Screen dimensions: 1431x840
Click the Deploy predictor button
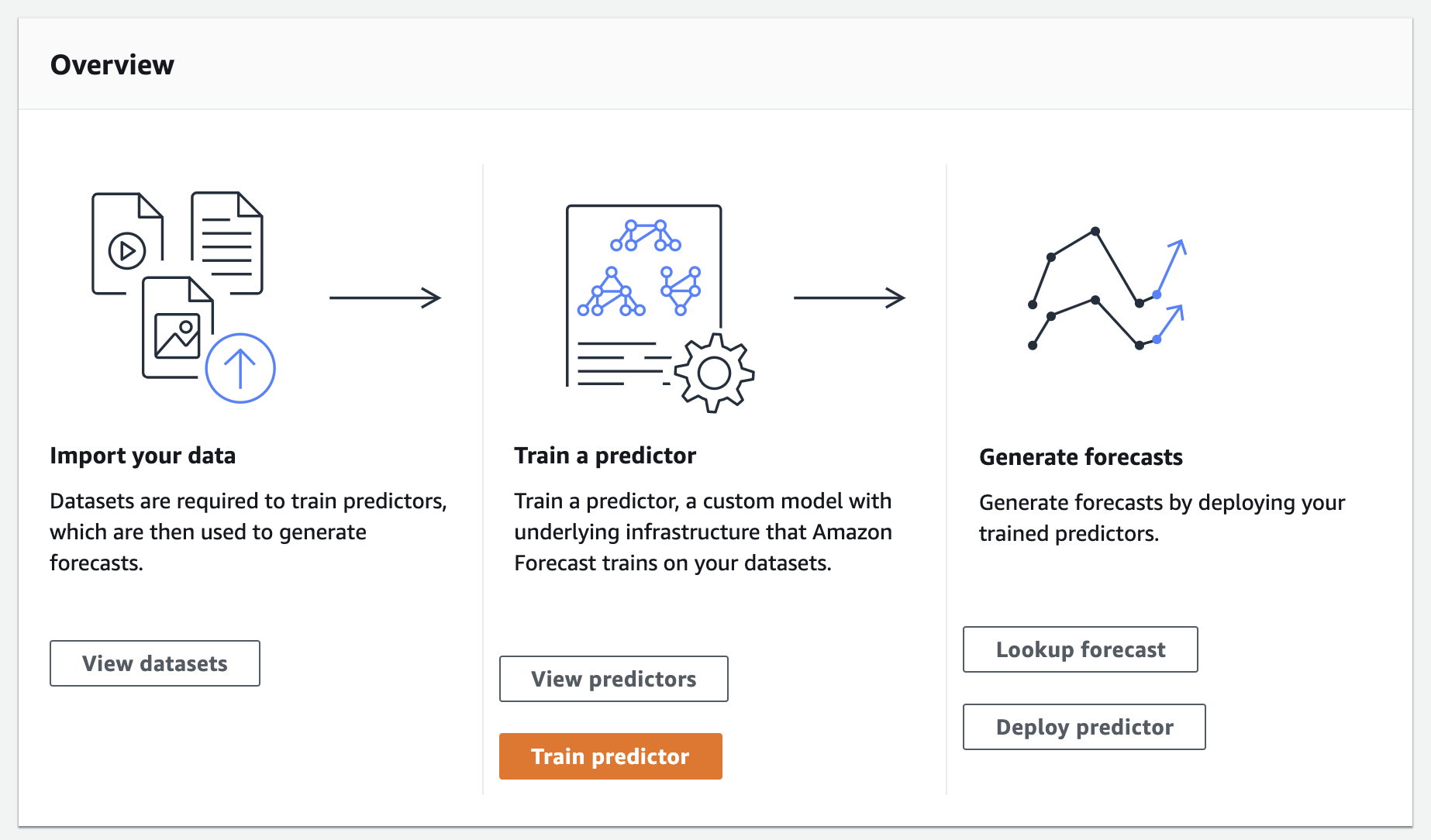(1084, 727)
